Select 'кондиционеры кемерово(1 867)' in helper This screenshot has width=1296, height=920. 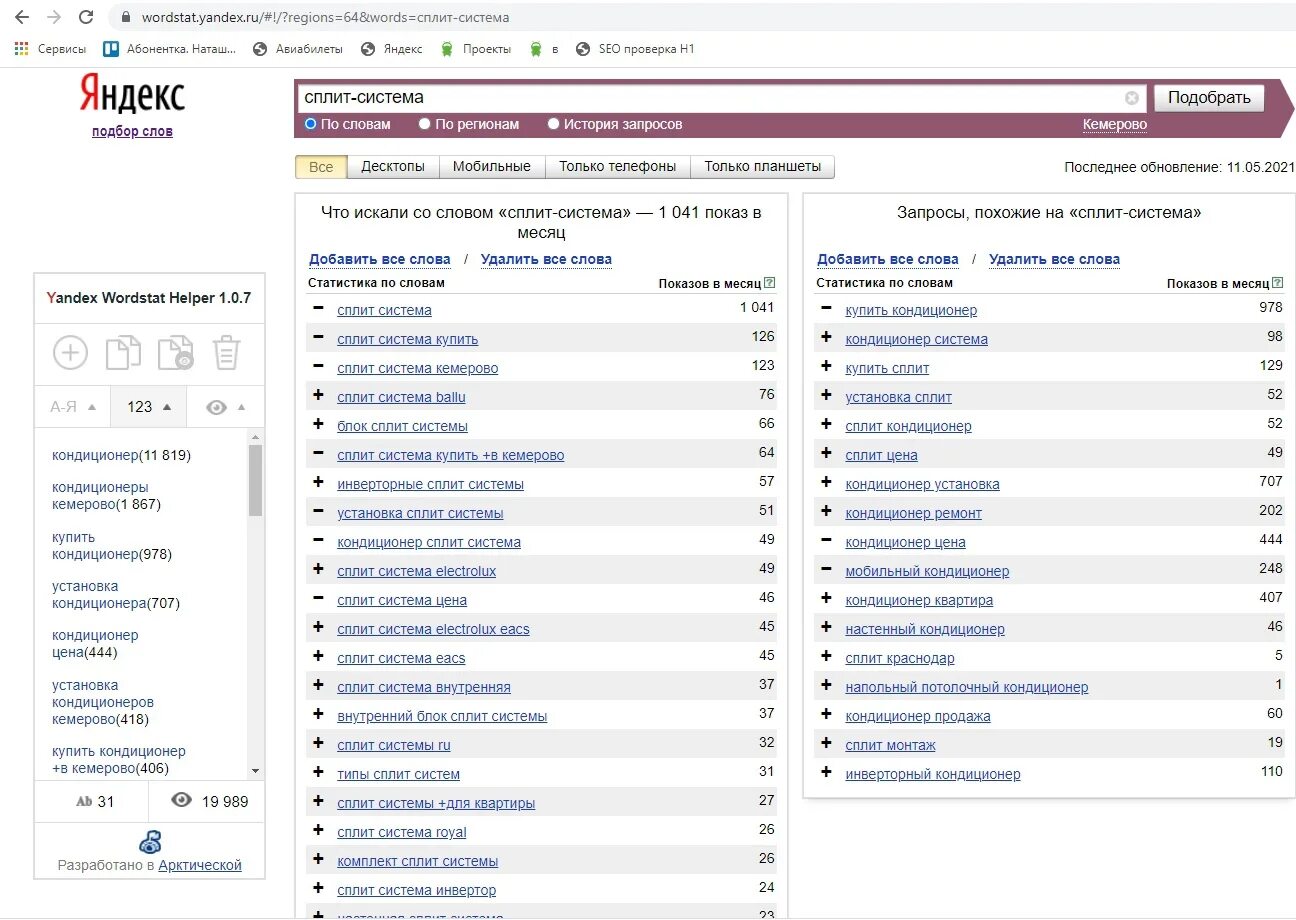(106, 496)
